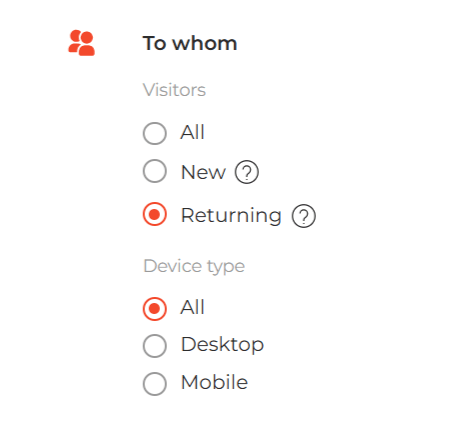Click the Visitors group label
The width and height of the screenshot is (471, 438).
point(174,90)
